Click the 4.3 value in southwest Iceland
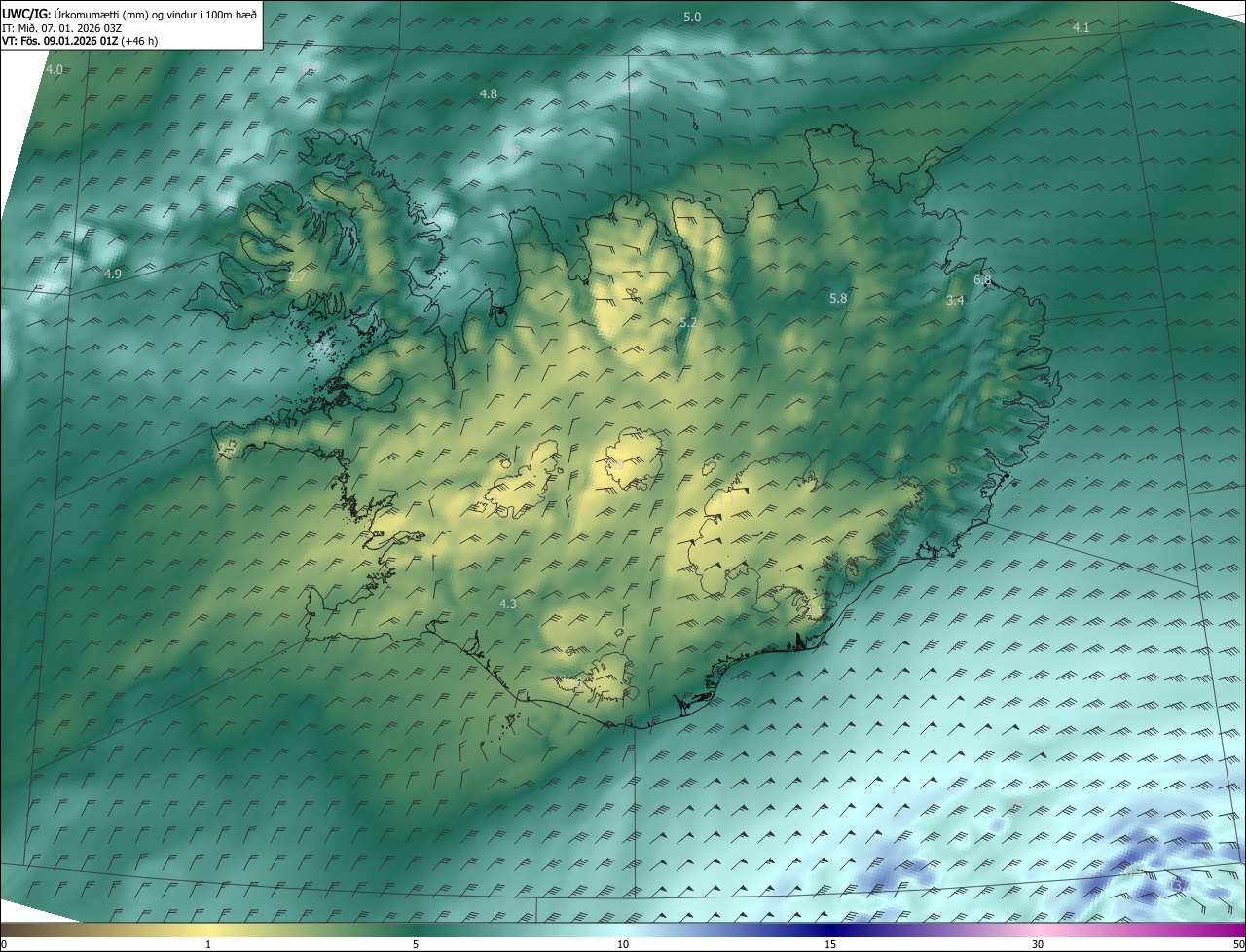Screen dimensions: 1246x952 tap(507, 604)
